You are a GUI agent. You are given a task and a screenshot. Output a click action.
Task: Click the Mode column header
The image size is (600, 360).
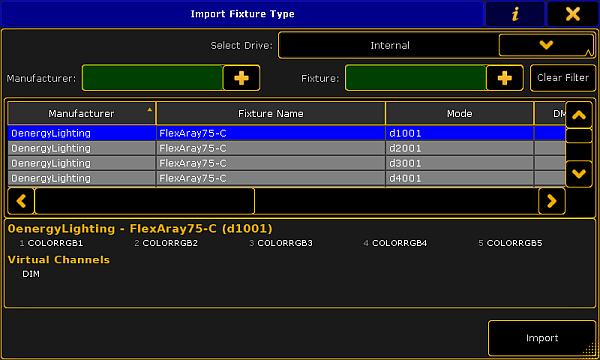pos(459,114)
